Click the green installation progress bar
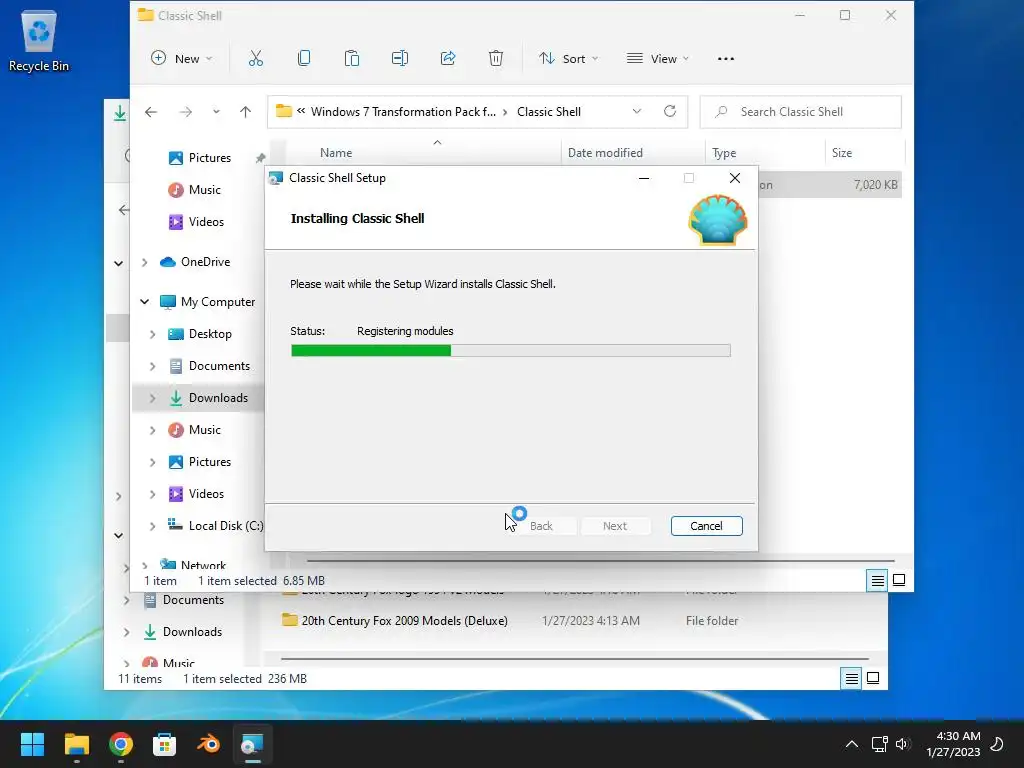This screenshot has height=768, width=1024. coord(511,351)
